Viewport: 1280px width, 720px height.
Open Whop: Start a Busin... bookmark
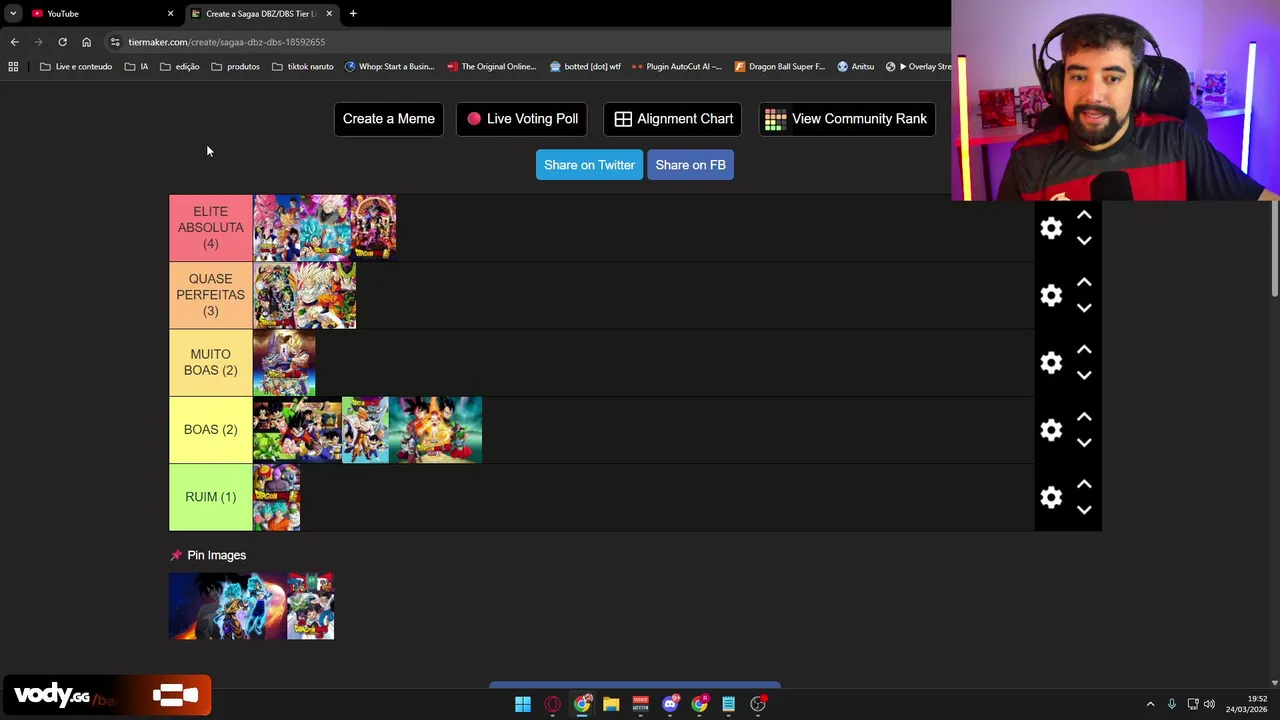(389, 67)
